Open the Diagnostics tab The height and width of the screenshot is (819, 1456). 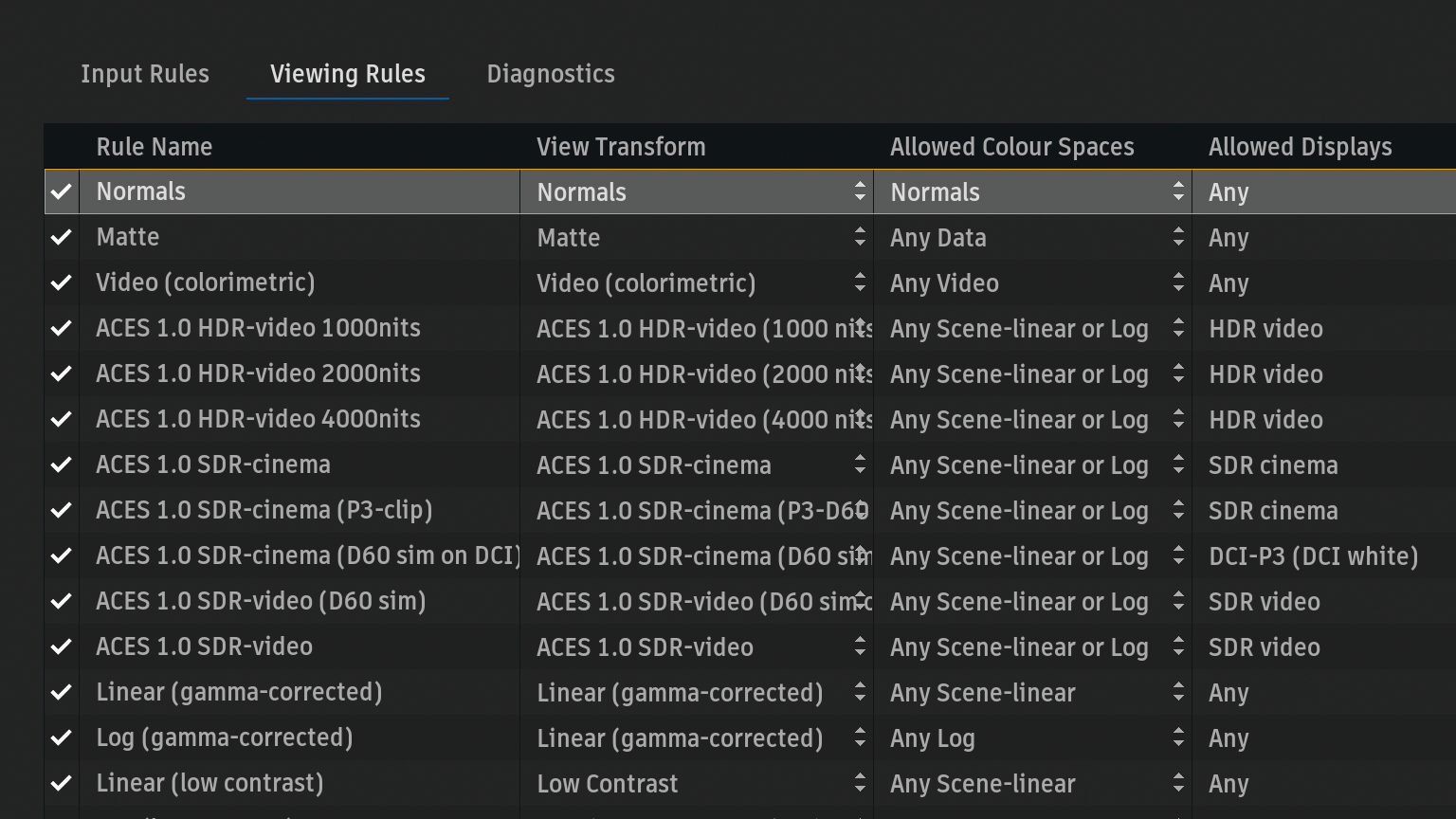point(551,74)
